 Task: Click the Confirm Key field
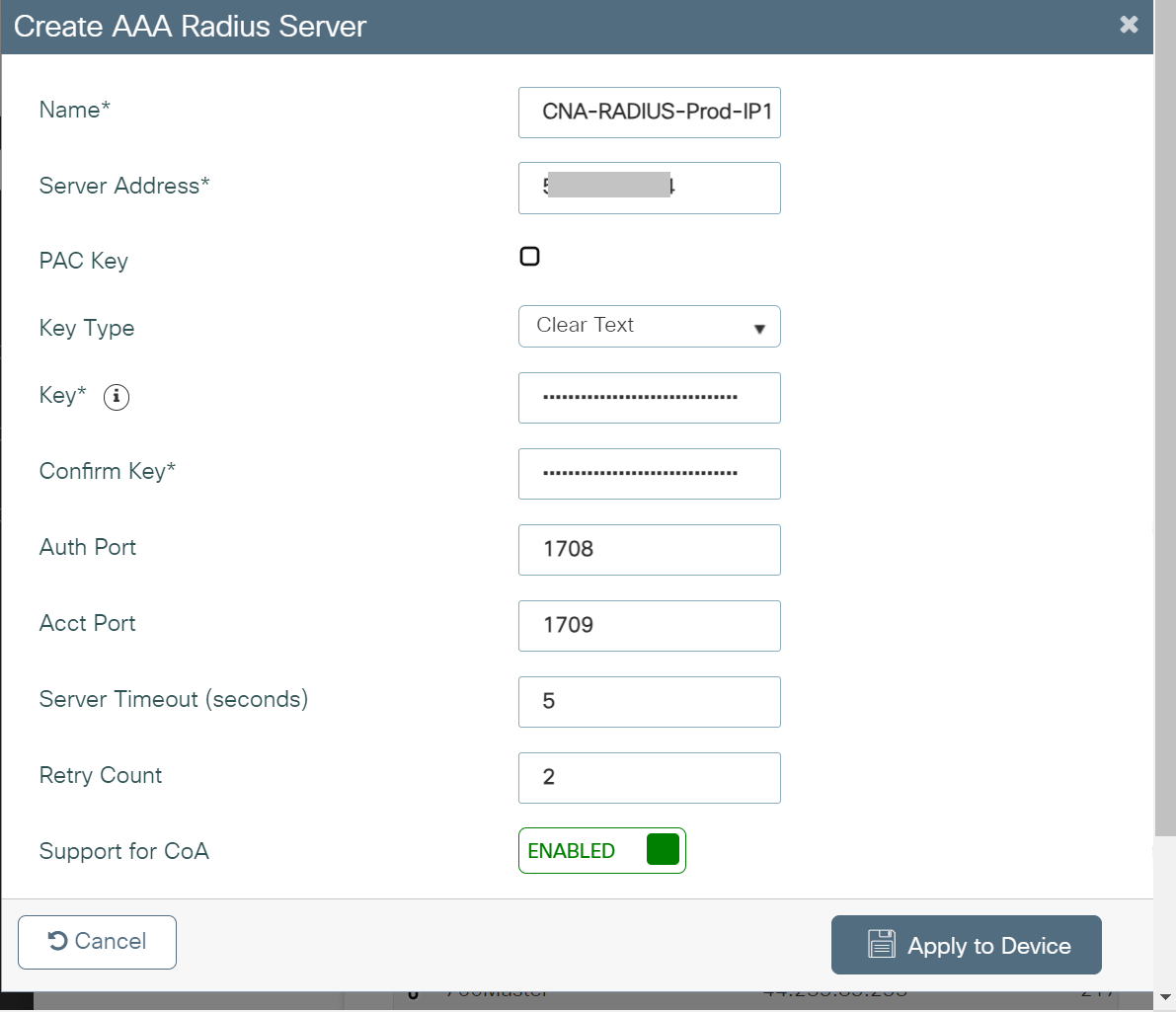coord(649,474)
